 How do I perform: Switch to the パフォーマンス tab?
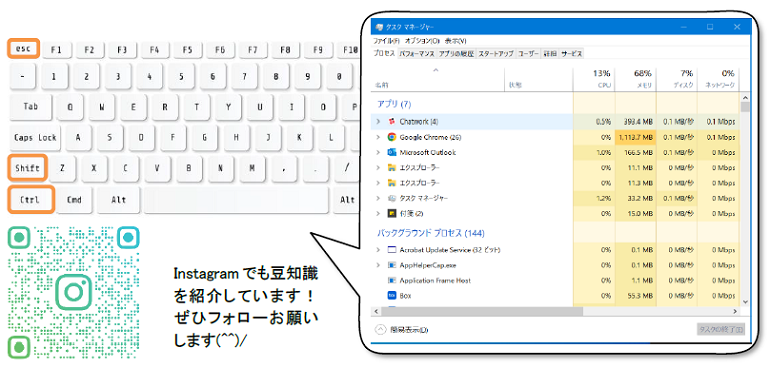click(416, 54)
